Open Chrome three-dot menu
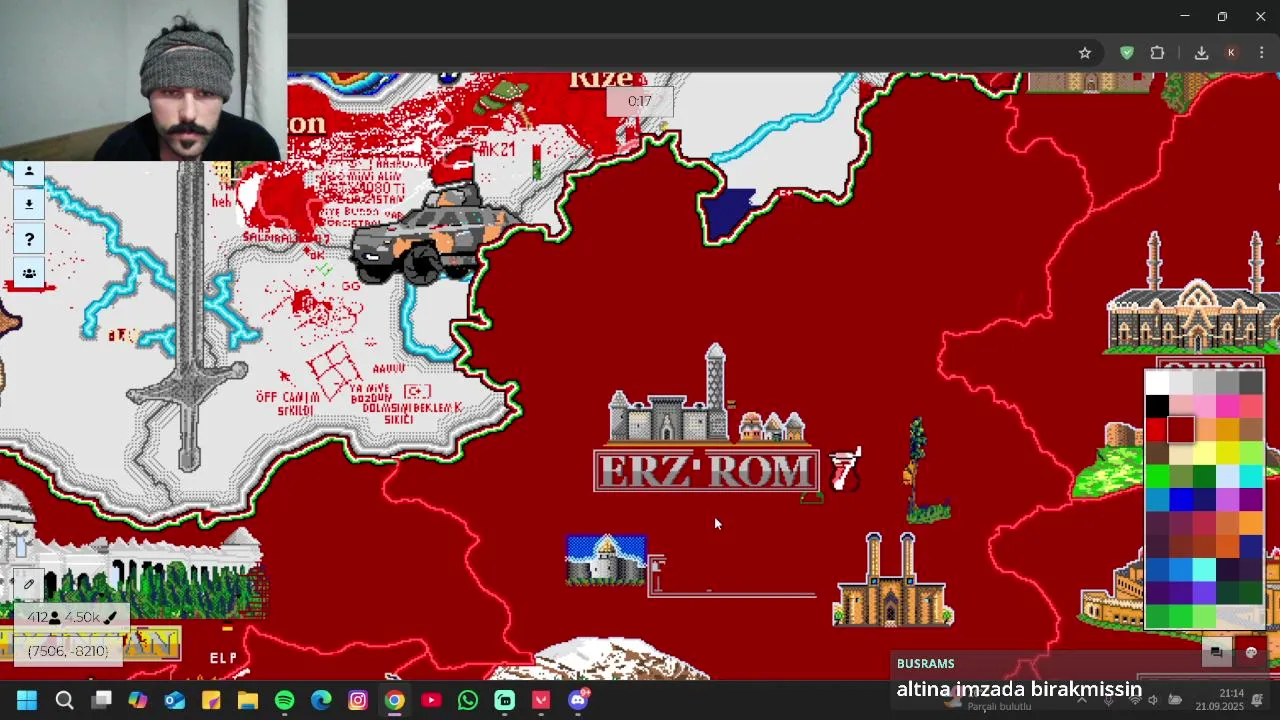This screenshot has height=720, width=1280. [1262, 53]
